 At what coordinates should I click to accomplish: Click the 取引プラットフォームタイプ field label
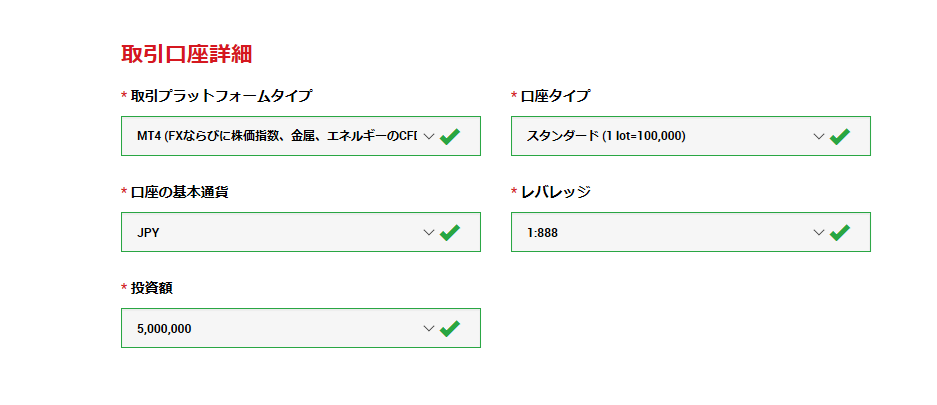[221, 96]
